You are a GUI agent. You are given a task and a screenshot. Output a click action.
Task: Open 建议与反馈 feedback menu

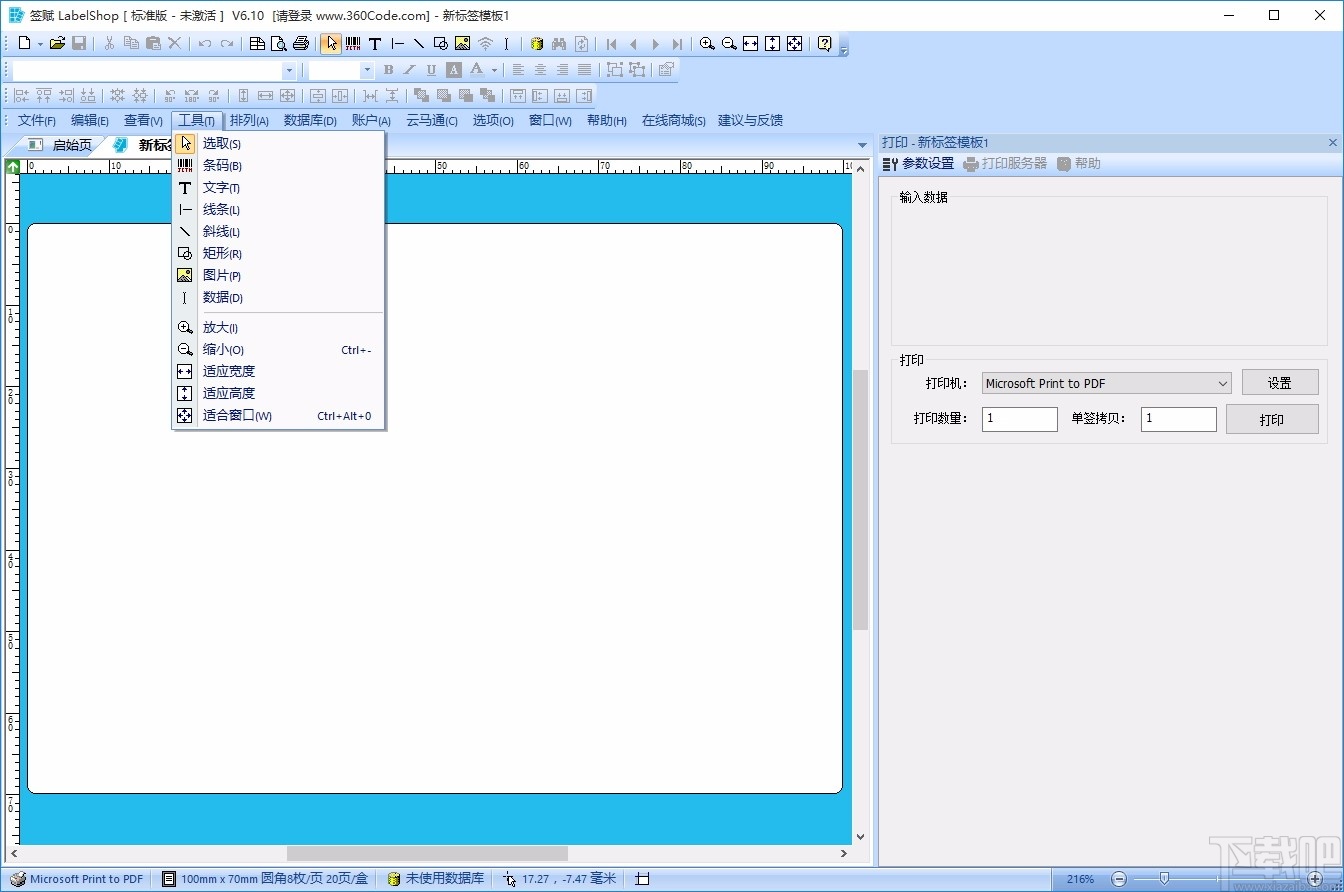[751, 121]
